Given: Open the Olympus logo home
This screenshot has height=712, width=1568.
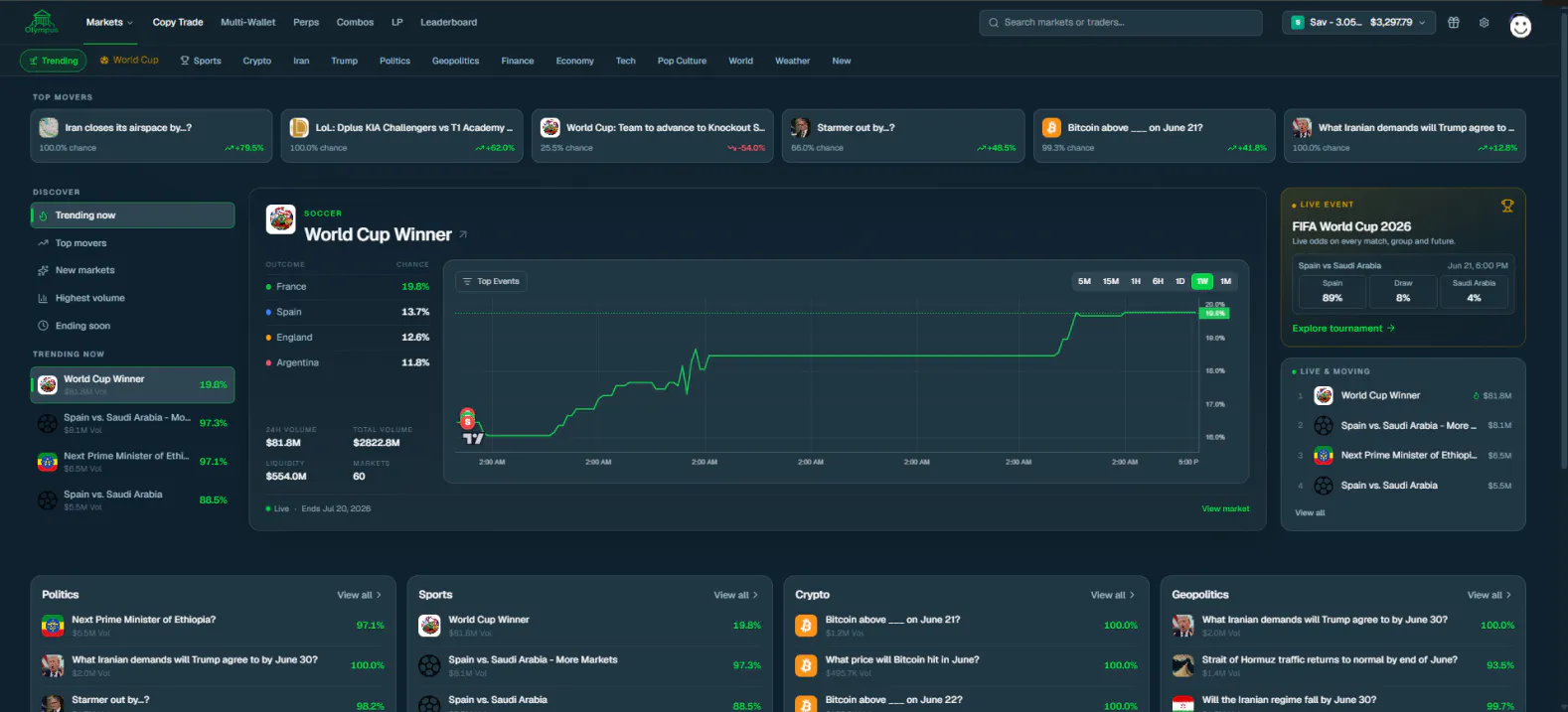Looking at the screenshot, I should click(42, 22).
